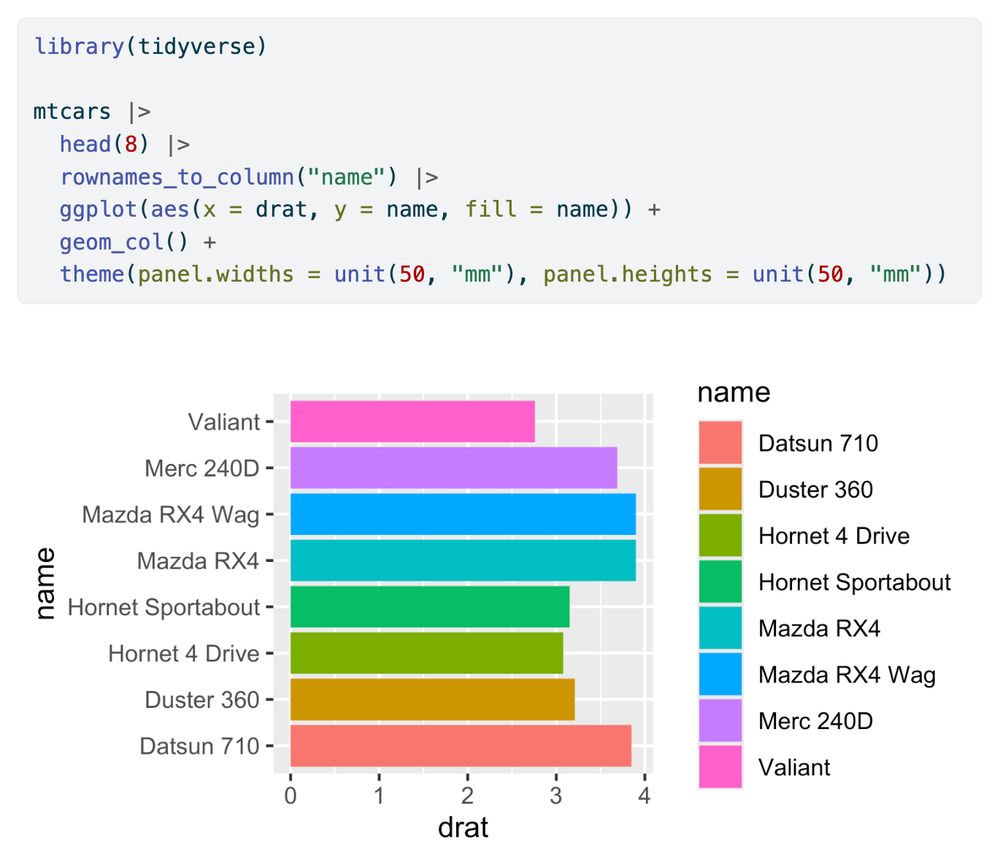
Task: Click the 'Mazda RX4' y-axis label
Action: click(198, 561)
